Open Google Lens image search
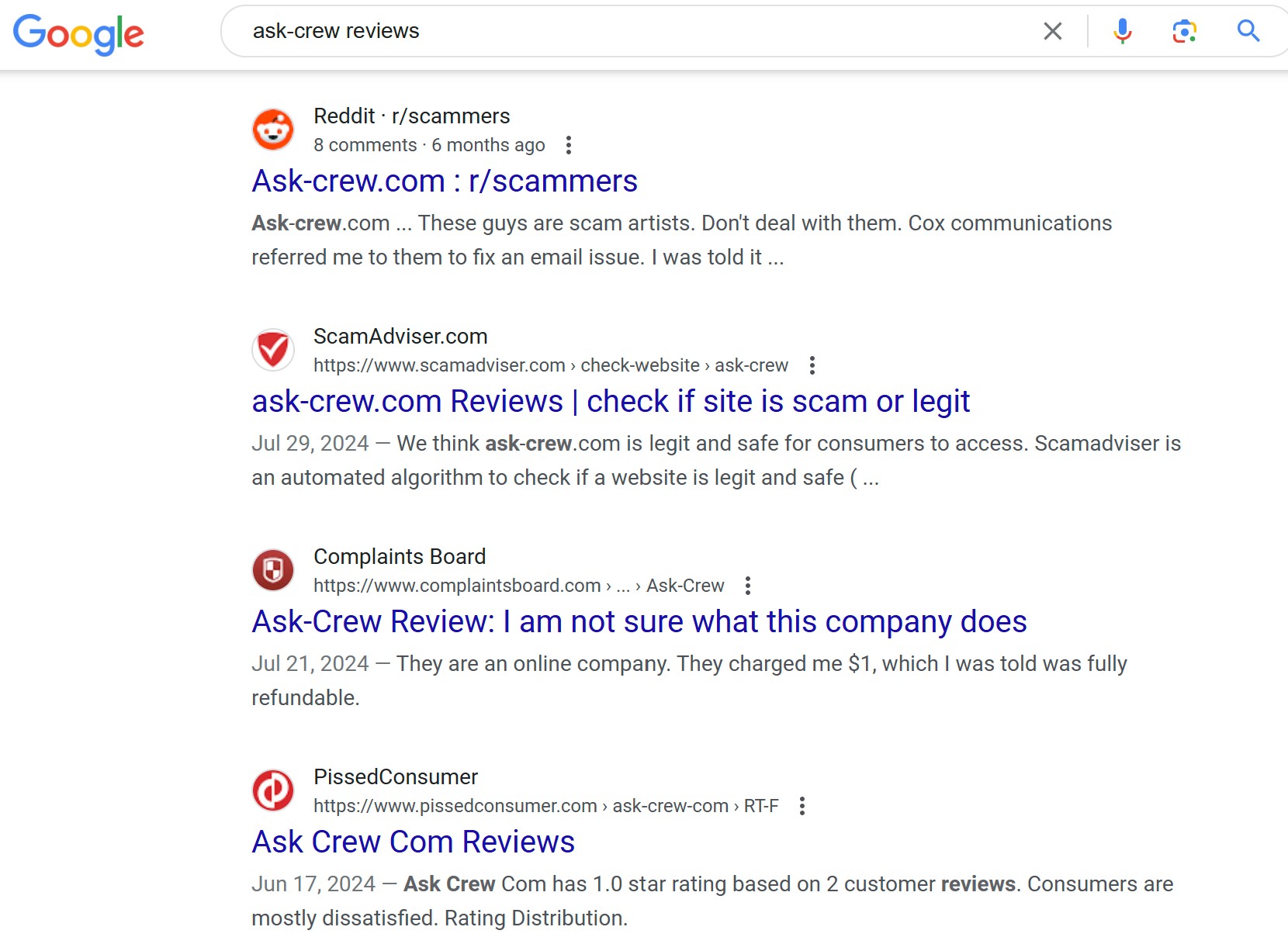Screen dimensions: 1288x951 (1184, 31)
